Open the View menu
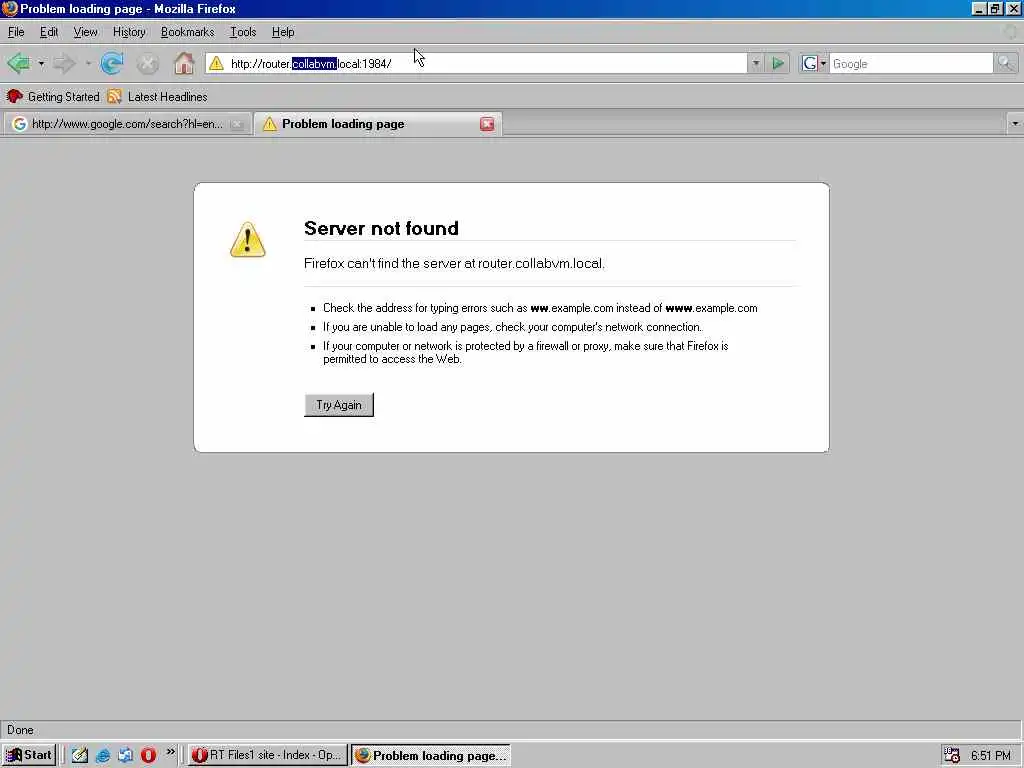The width and height of the screenshot is (1024, 768). click(x=86, y=32)
